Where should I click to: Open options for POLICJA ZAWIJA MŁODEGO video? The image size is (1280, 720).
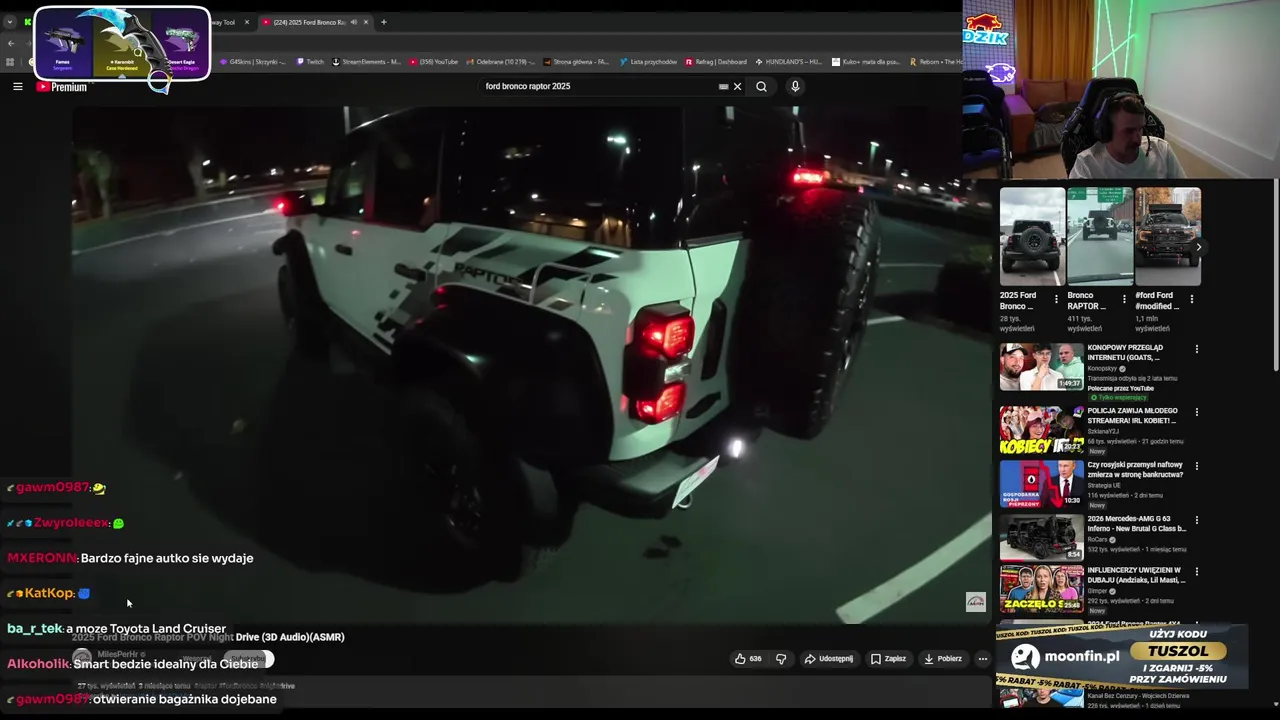point(1197,412)
